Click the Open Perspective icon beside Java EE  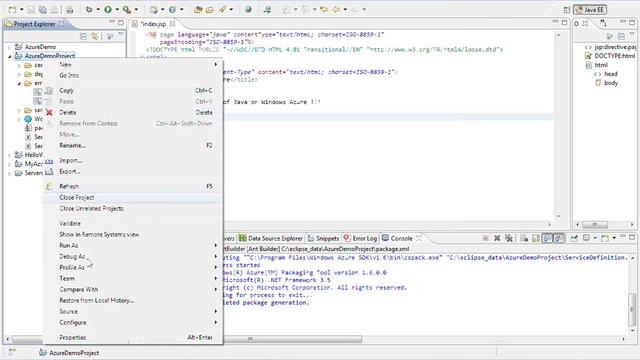[567, 9]
